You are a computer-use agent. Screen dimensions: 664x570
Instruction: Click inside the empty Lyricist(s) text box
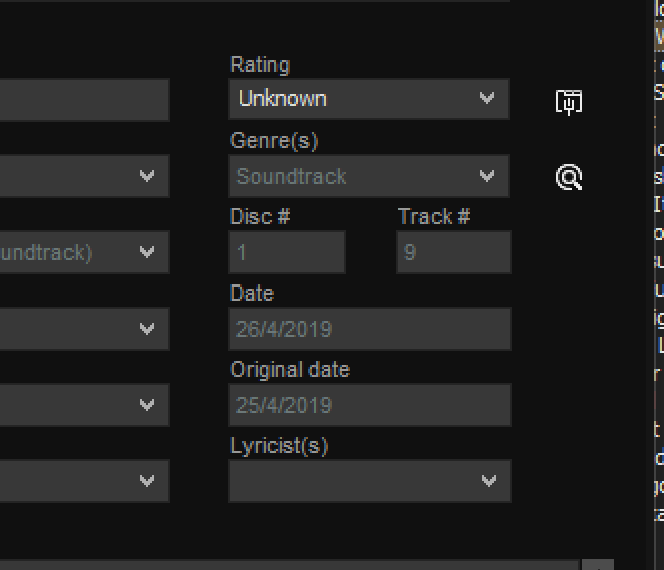pyautogui.click(x=350, y=481)
